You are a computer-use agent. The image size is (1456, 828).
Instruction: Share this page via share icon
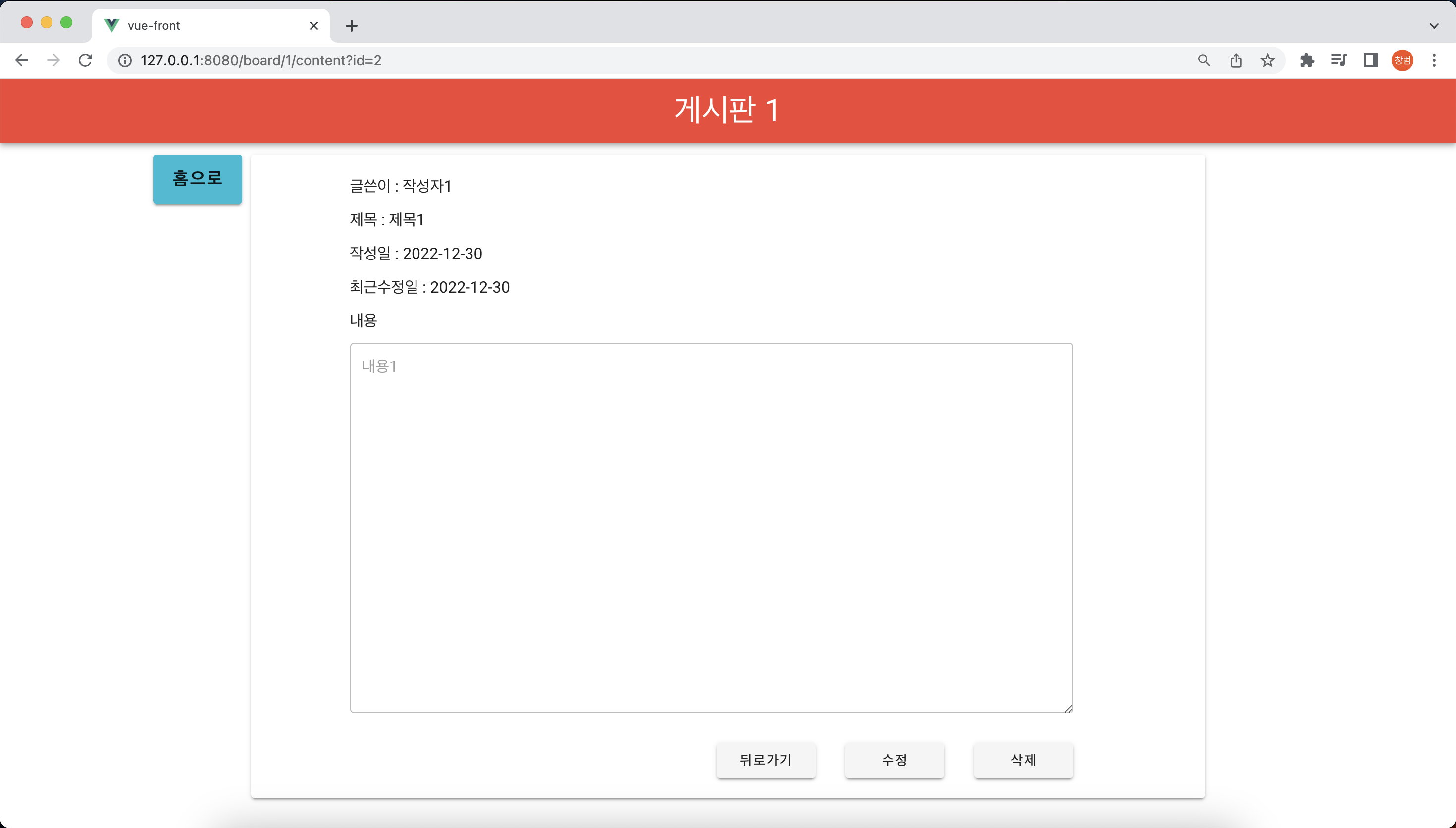click(x=1236, y=60)
